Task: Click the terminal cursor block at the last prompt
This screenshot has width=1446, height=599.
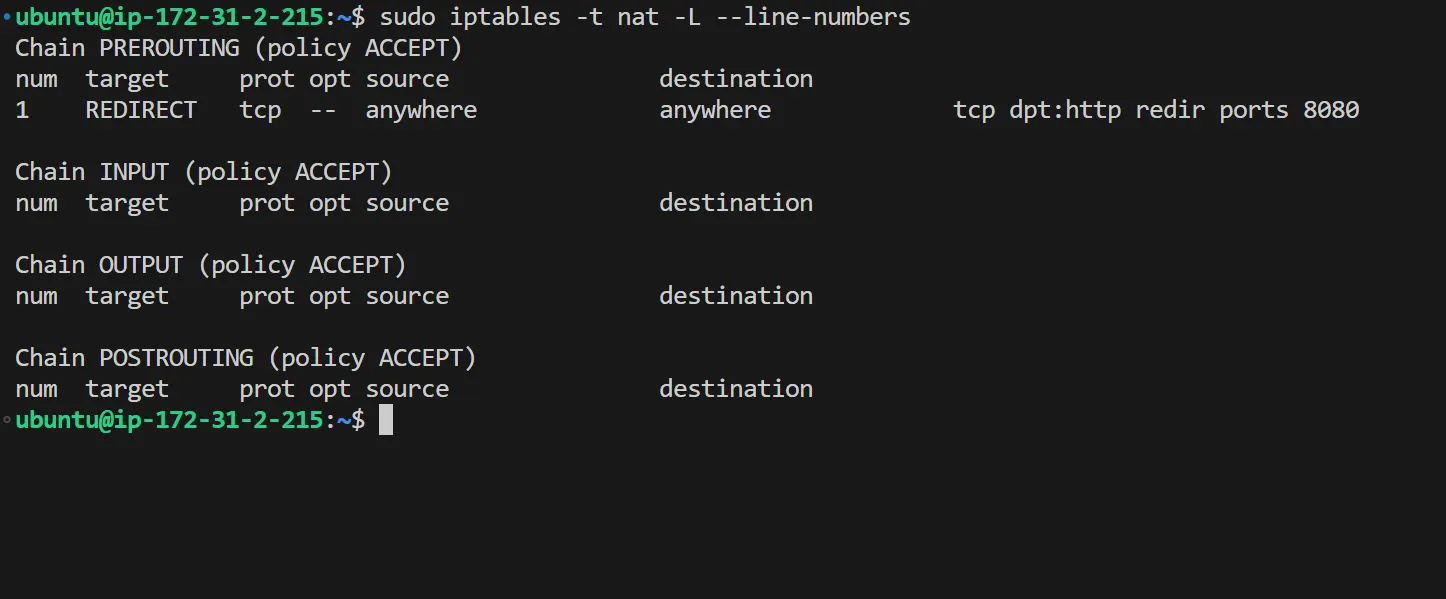Action: tap(386, 420)
